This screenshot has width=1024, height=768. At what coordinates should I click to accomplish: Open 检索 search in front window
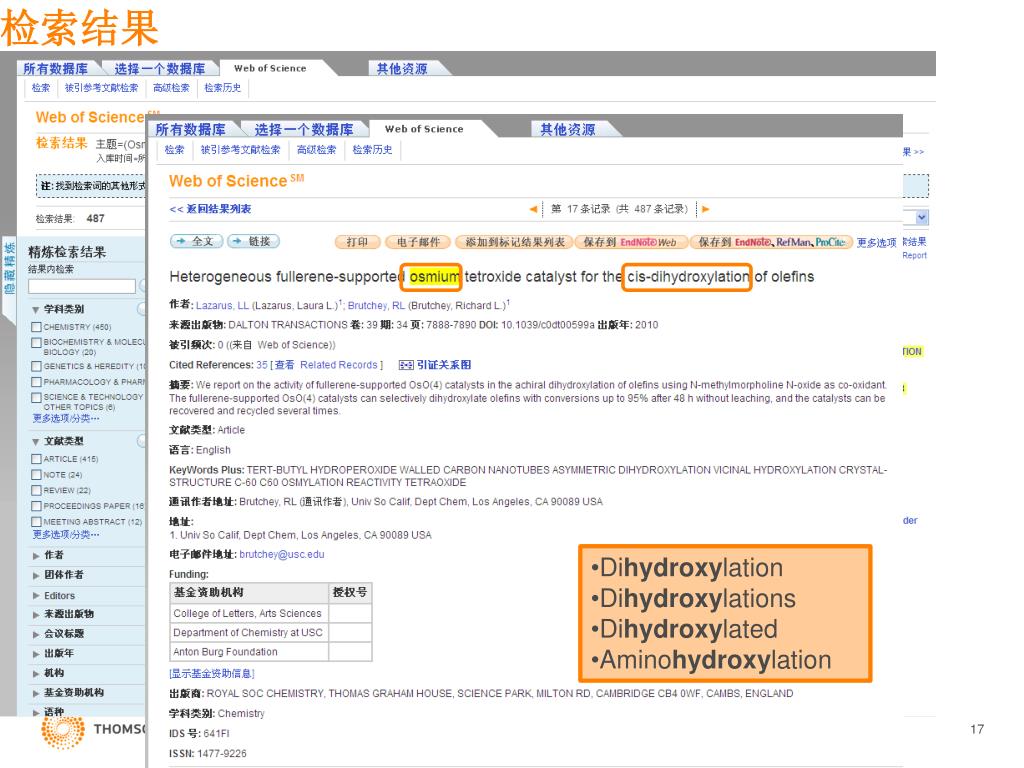click(174, 150)
